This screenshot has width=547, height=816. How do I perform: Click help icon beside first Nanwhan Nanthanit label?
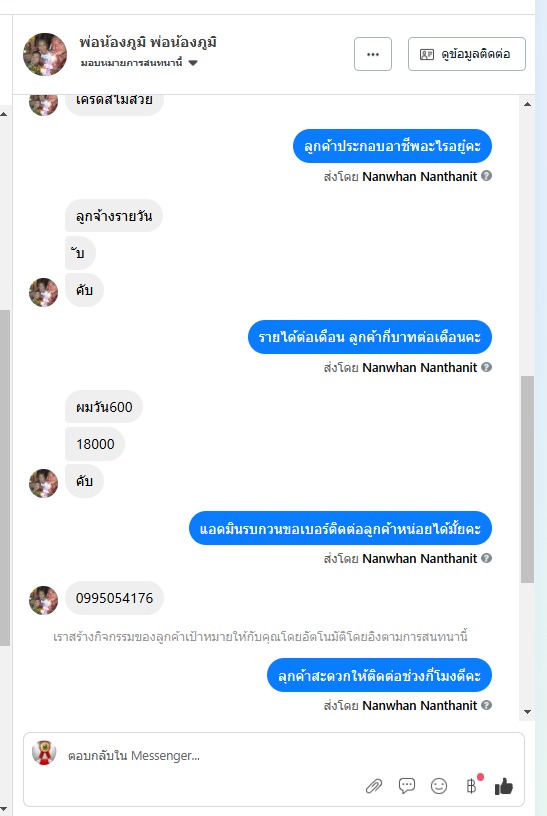click(x=487, y=176)
